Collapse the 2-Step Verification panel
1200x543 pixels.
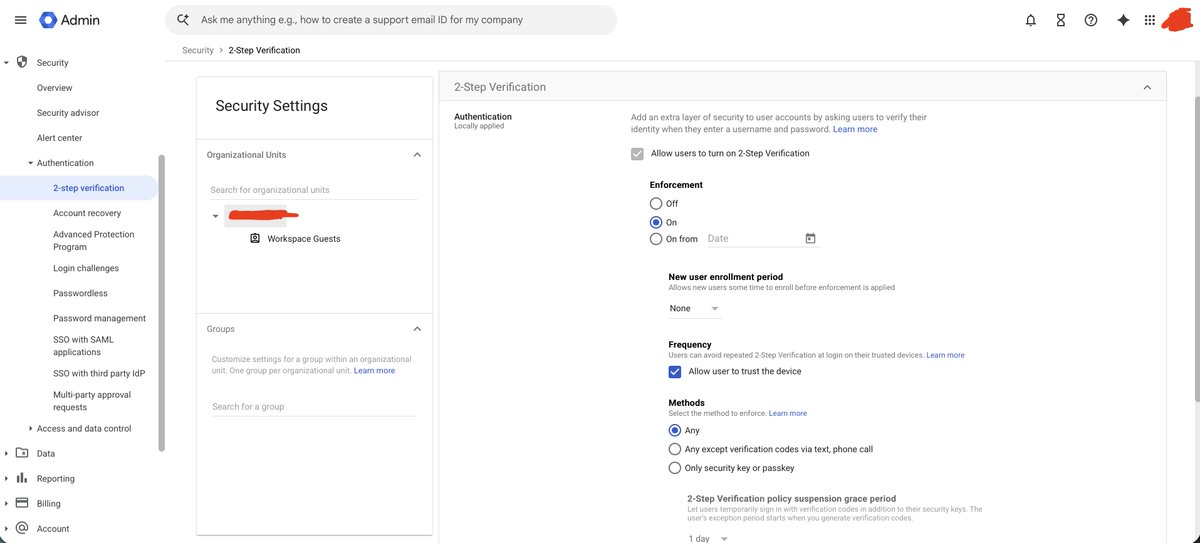pos(1147,87)
